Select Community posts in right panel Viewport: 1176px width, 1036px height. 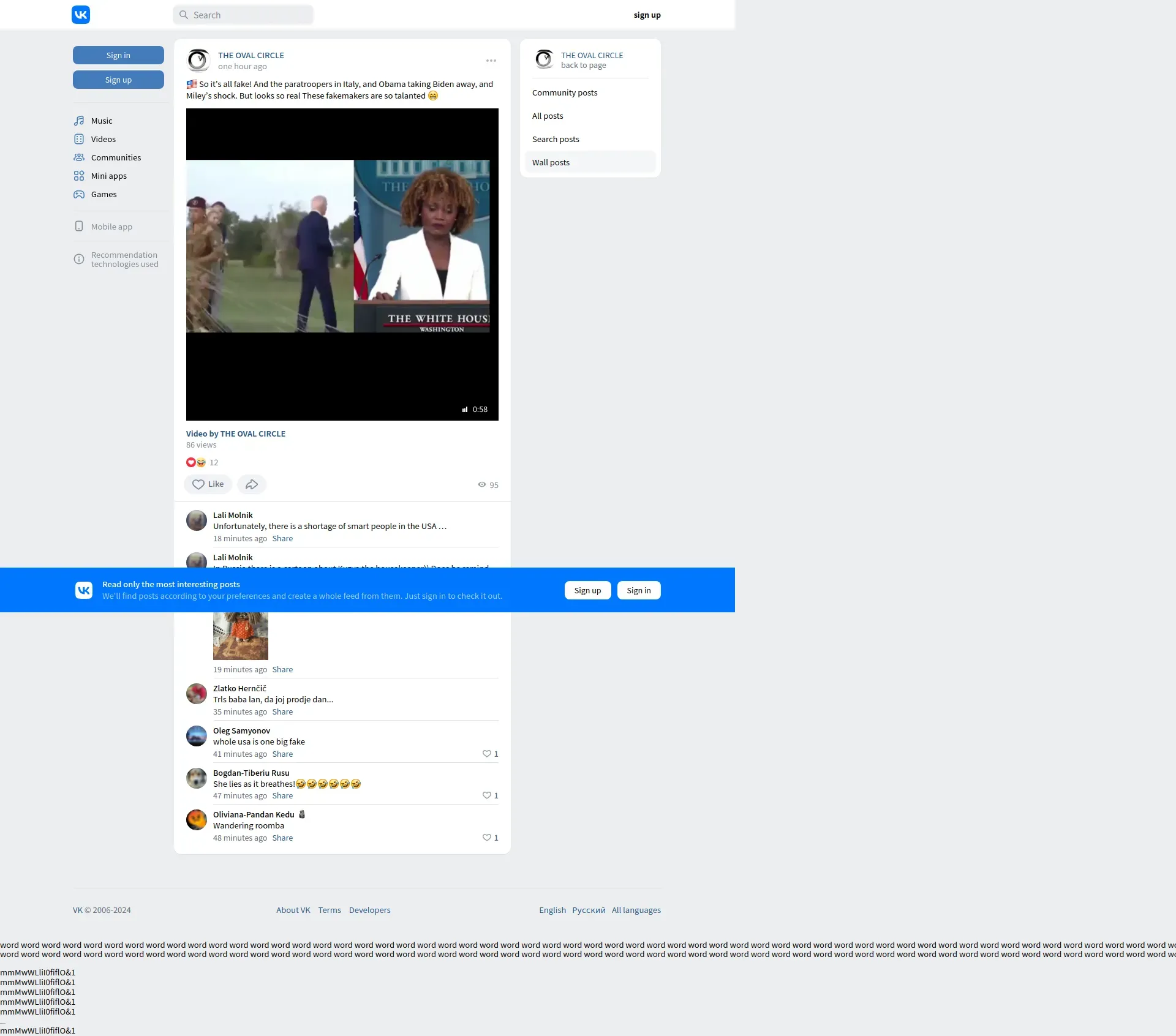(x=565, y=93)
